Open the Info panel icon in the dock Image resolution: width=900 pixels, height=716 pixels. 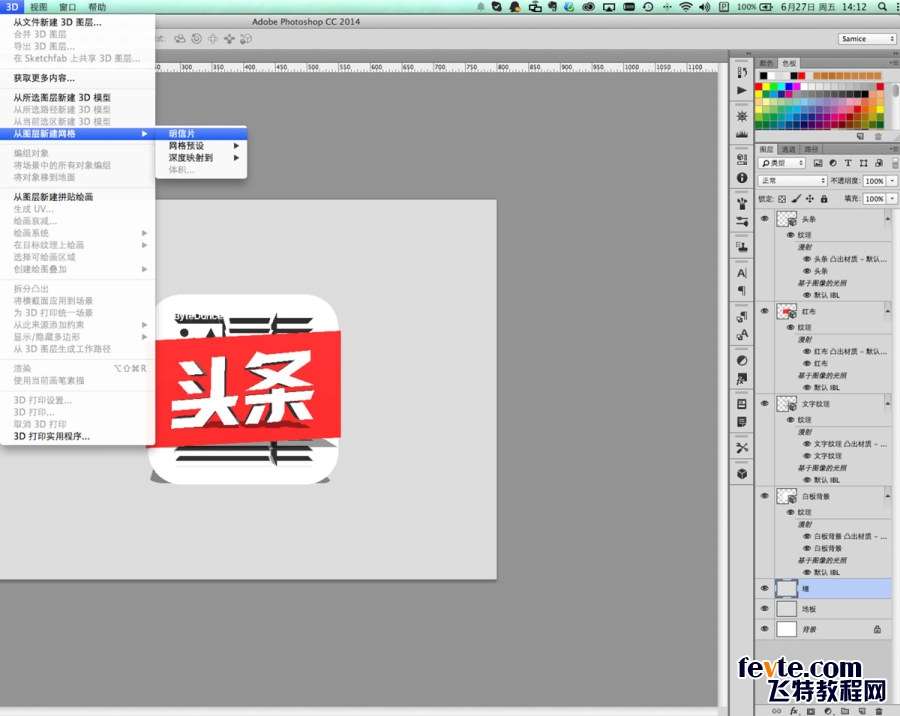(x=742, y=177)
